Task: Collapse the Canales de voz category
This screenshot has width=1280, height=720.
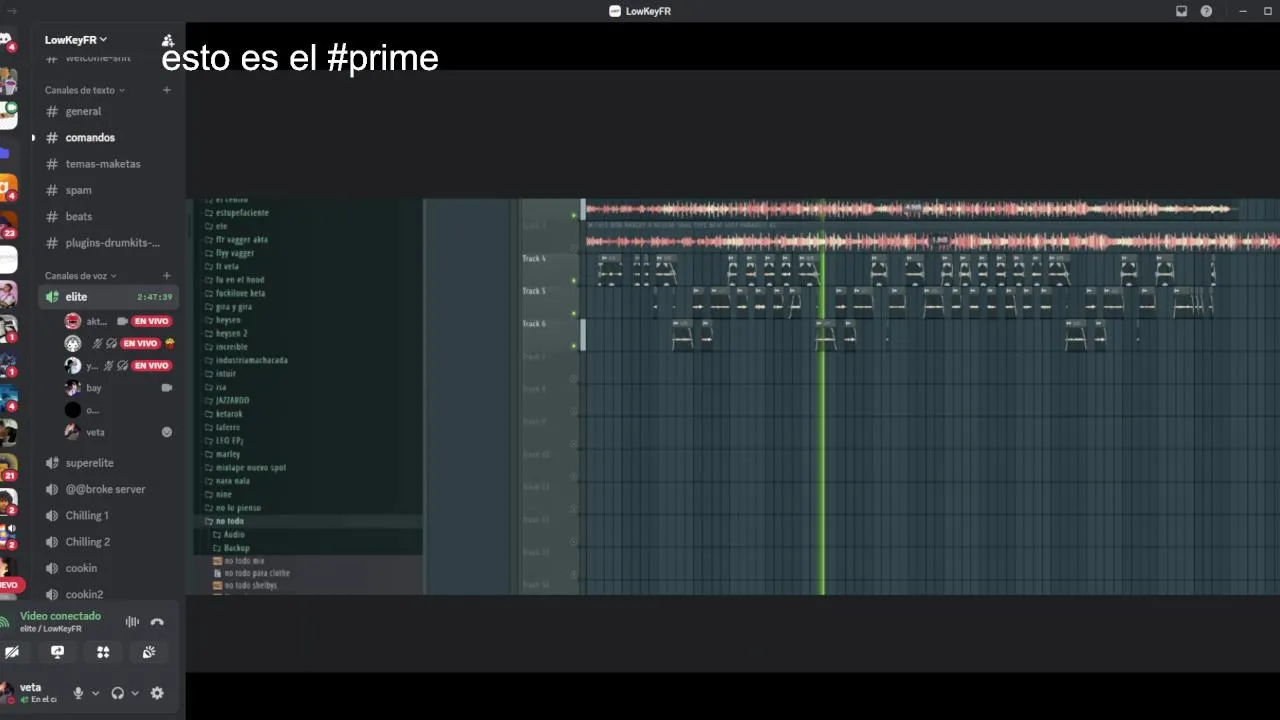Action: [x=80, y=276]
